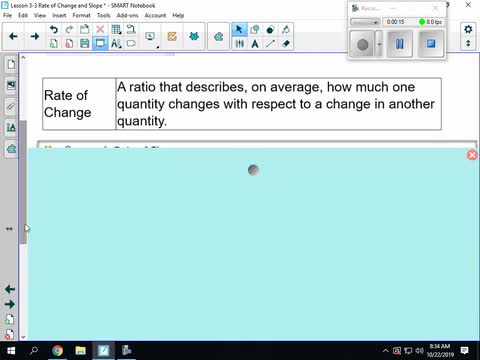Open the recorder record options arrow
The image size is (480, 360).
click(x=379, y=44)
